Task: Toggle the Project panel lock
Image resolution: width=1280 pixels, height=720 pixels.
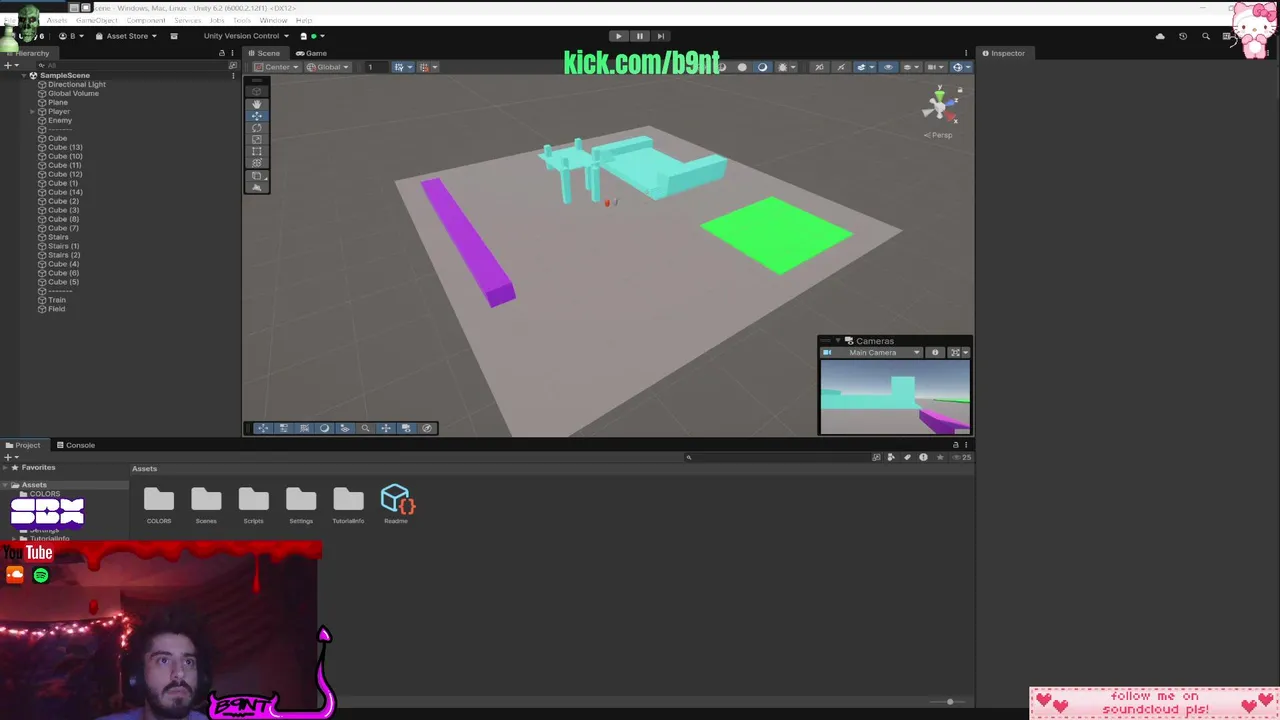Action: 956,445
